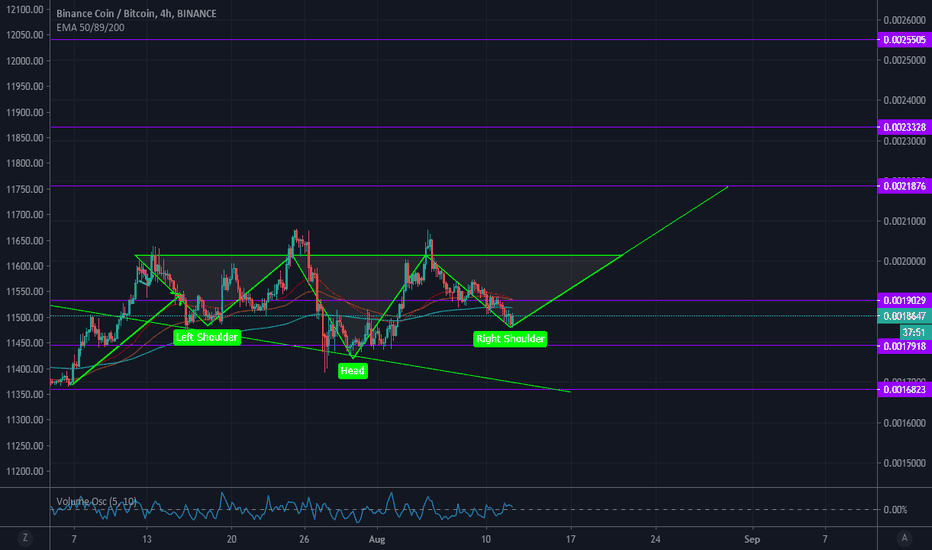Click the Sep label on time axis
Screen dimensions: 932x550
point(752,539)
